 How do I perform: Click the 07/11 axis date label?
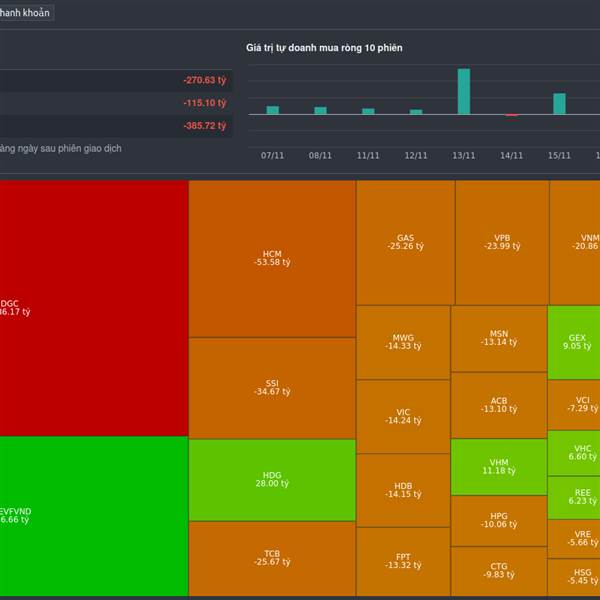click(272, 156)
